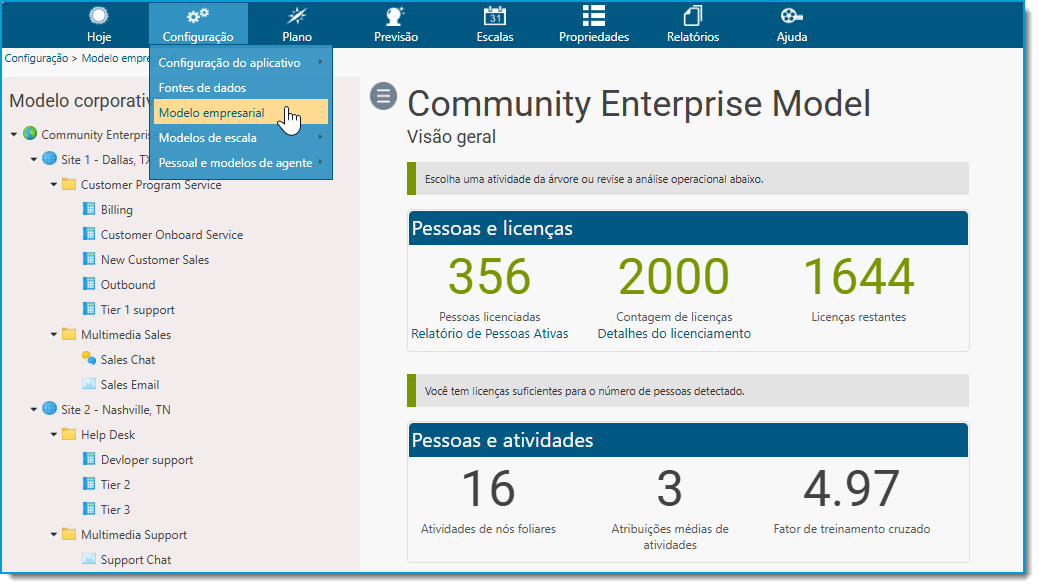Screen dimensions: 1039x588
Task: Open the Propriedades section
Action: 594,24
